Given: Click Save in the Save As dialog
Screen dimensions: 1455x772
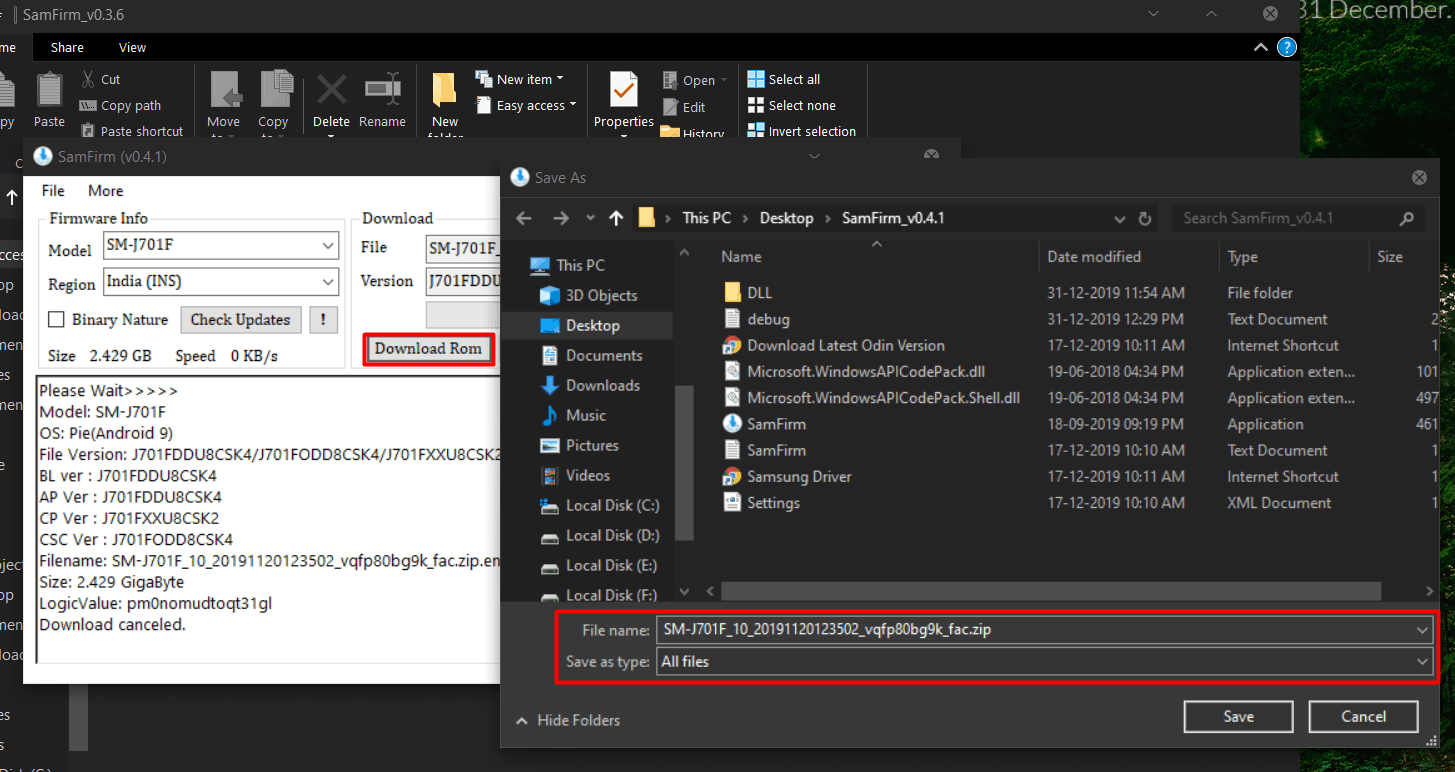Looking at the screenshot, I should (x=1238, y=716).
